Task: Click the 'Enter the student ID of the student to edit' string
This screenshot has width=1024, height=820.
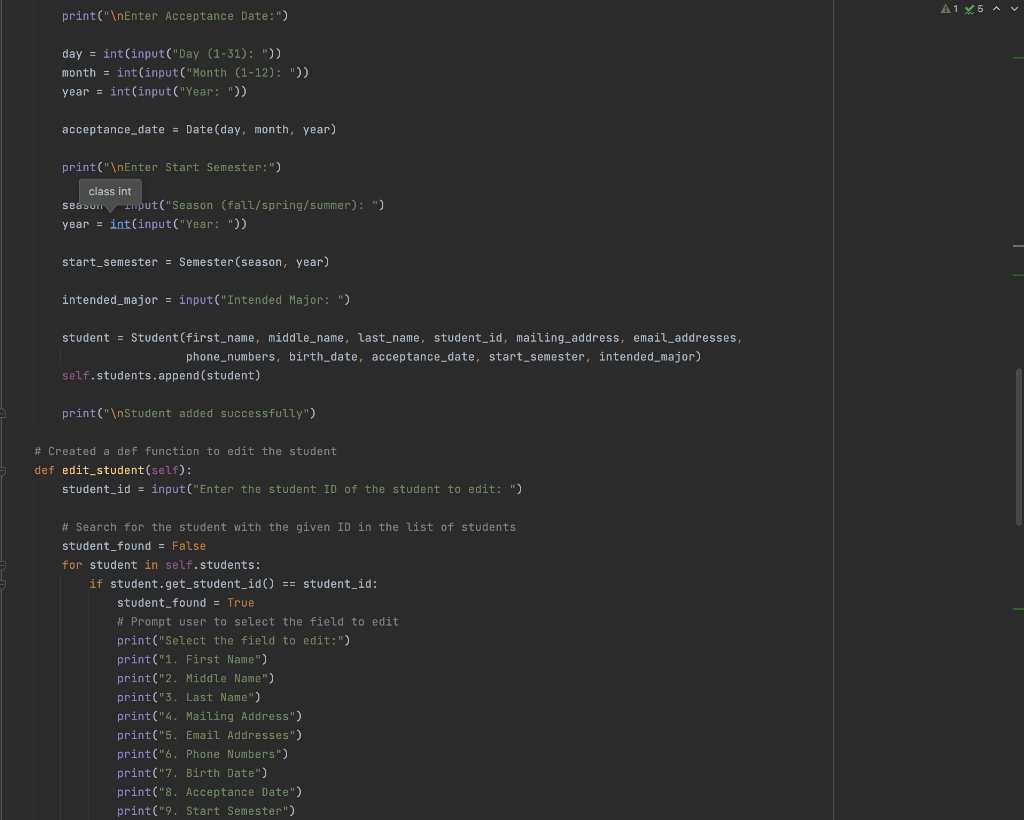Action: tap(354, 489)
